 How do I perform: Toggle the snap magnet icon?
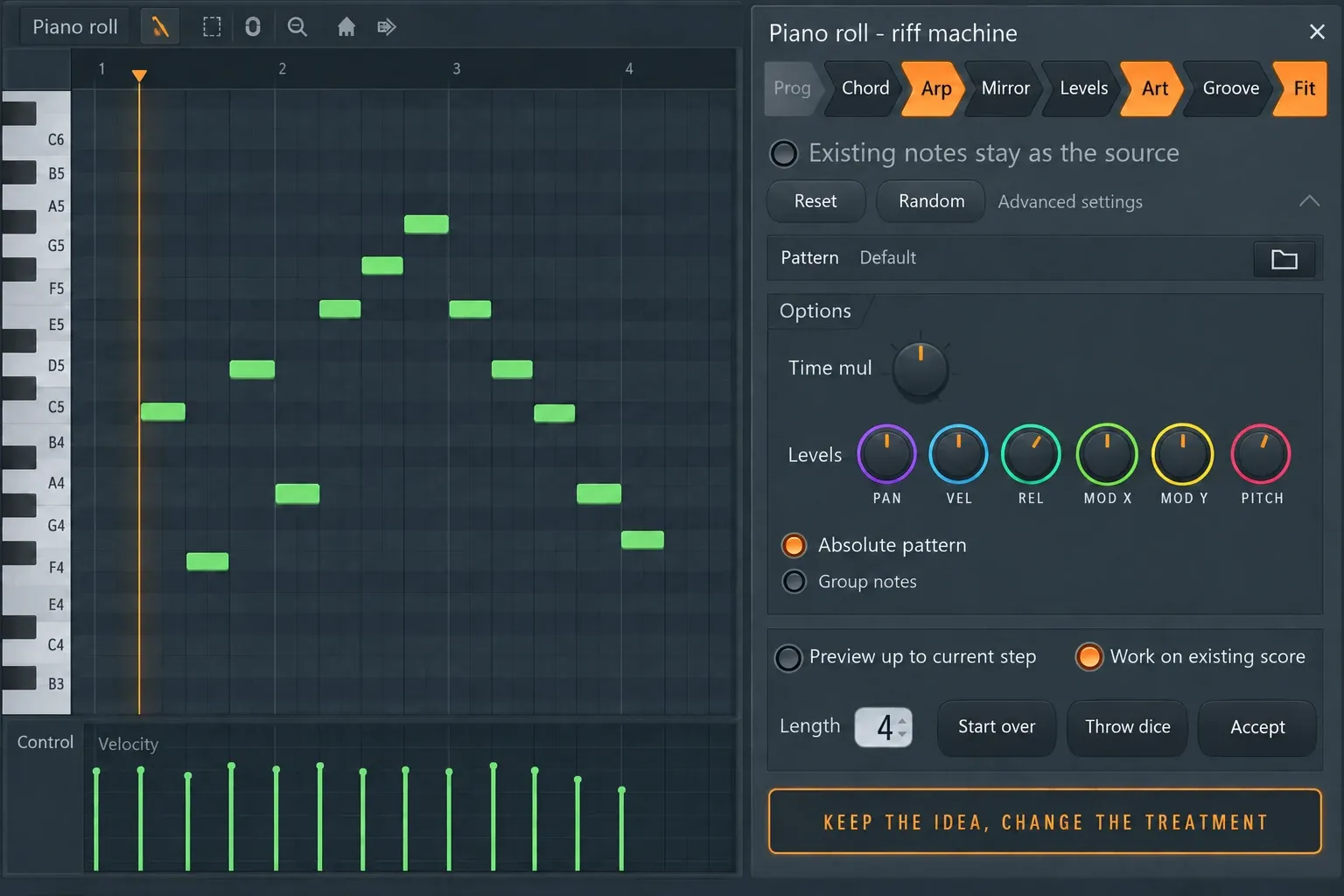tap(253, 27)
